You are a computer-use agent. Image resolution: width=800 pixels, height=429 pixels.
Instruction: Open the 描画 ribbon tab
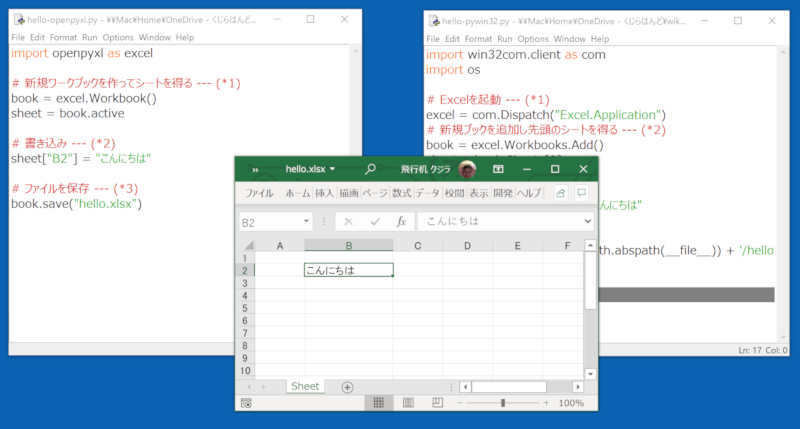(349, 193)
